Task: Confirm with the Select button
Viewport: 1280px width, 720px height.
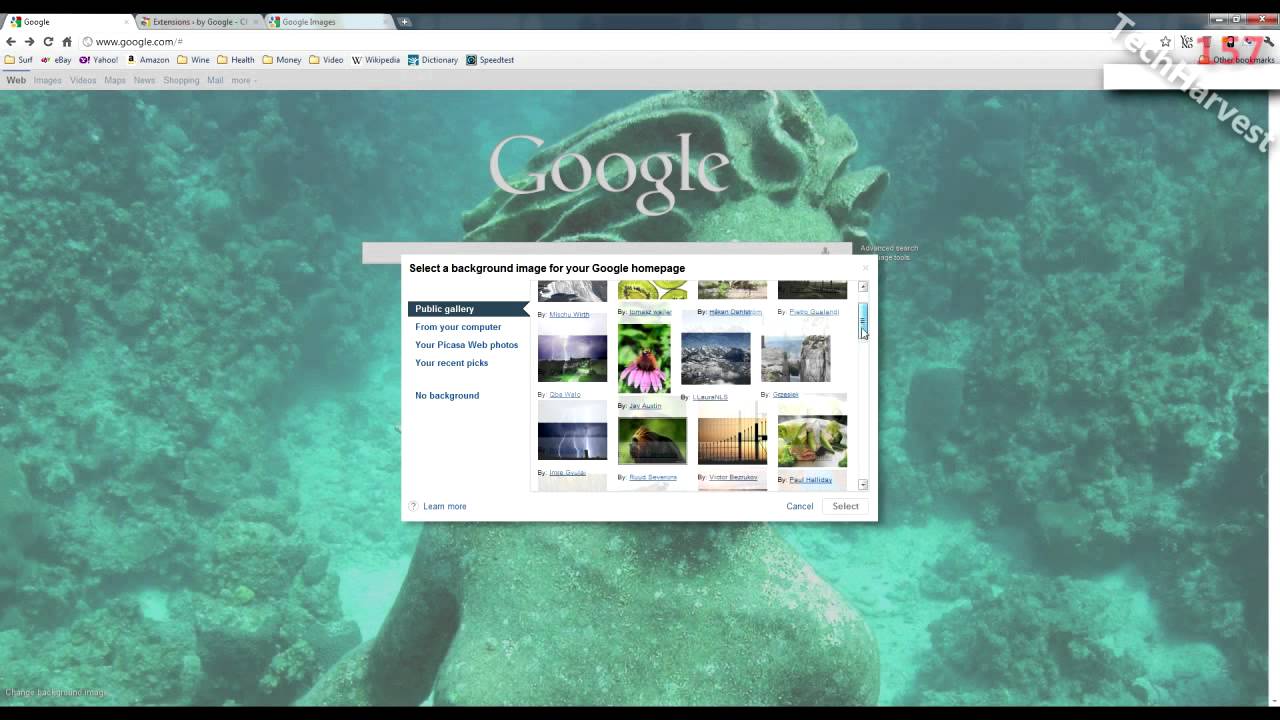Action: (x=845, y=507)
